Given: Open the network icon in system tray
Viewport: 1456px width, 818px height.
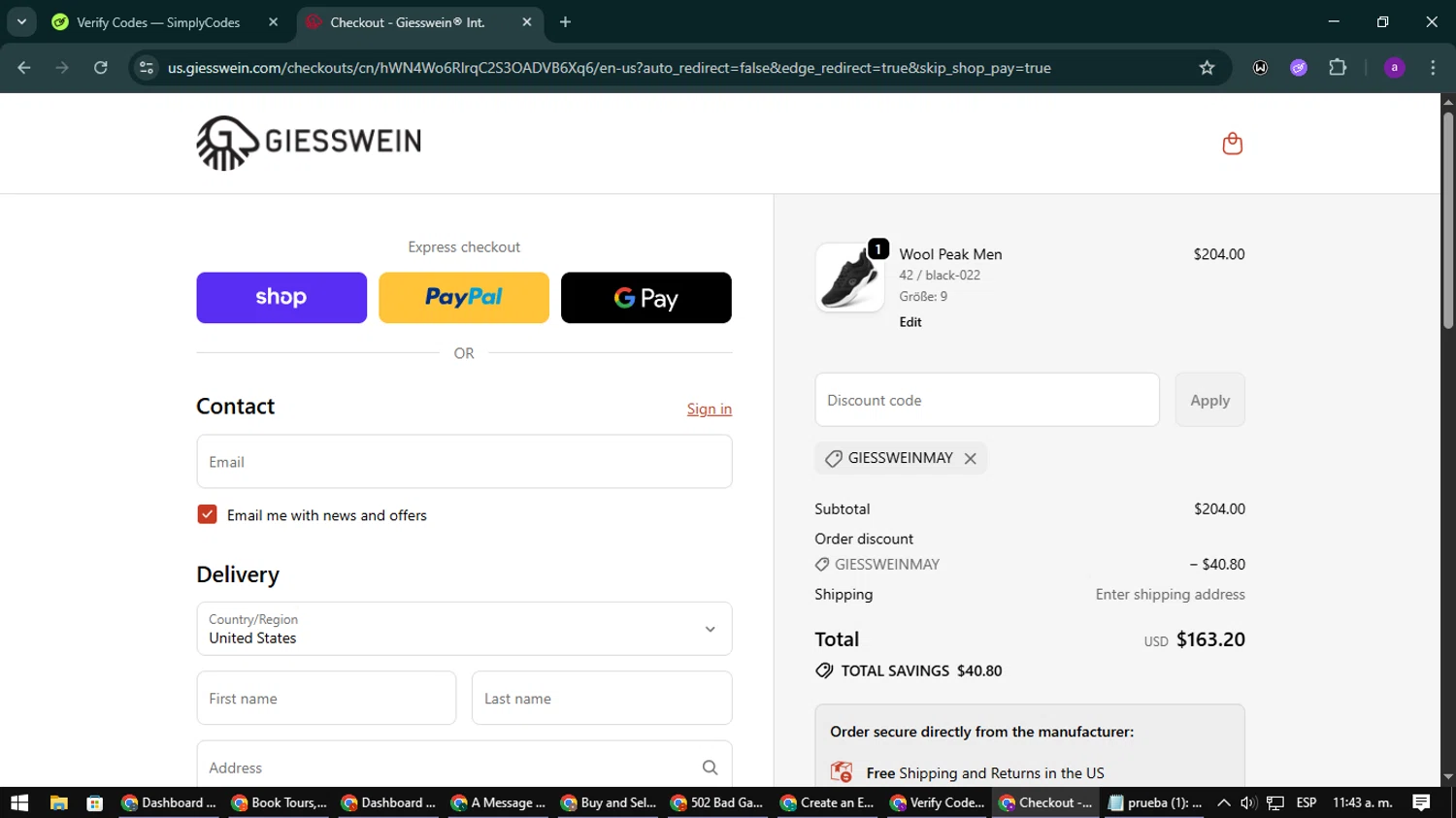Looking at the screenshot, I should click(x=1275, y=802).
